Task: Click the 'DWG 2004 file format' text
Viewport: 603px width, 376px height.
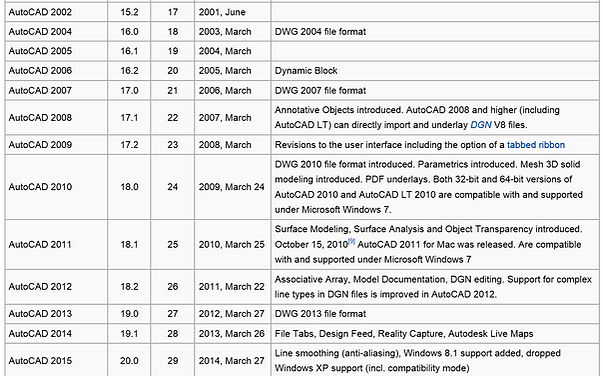Action: [x=320, y=32]
